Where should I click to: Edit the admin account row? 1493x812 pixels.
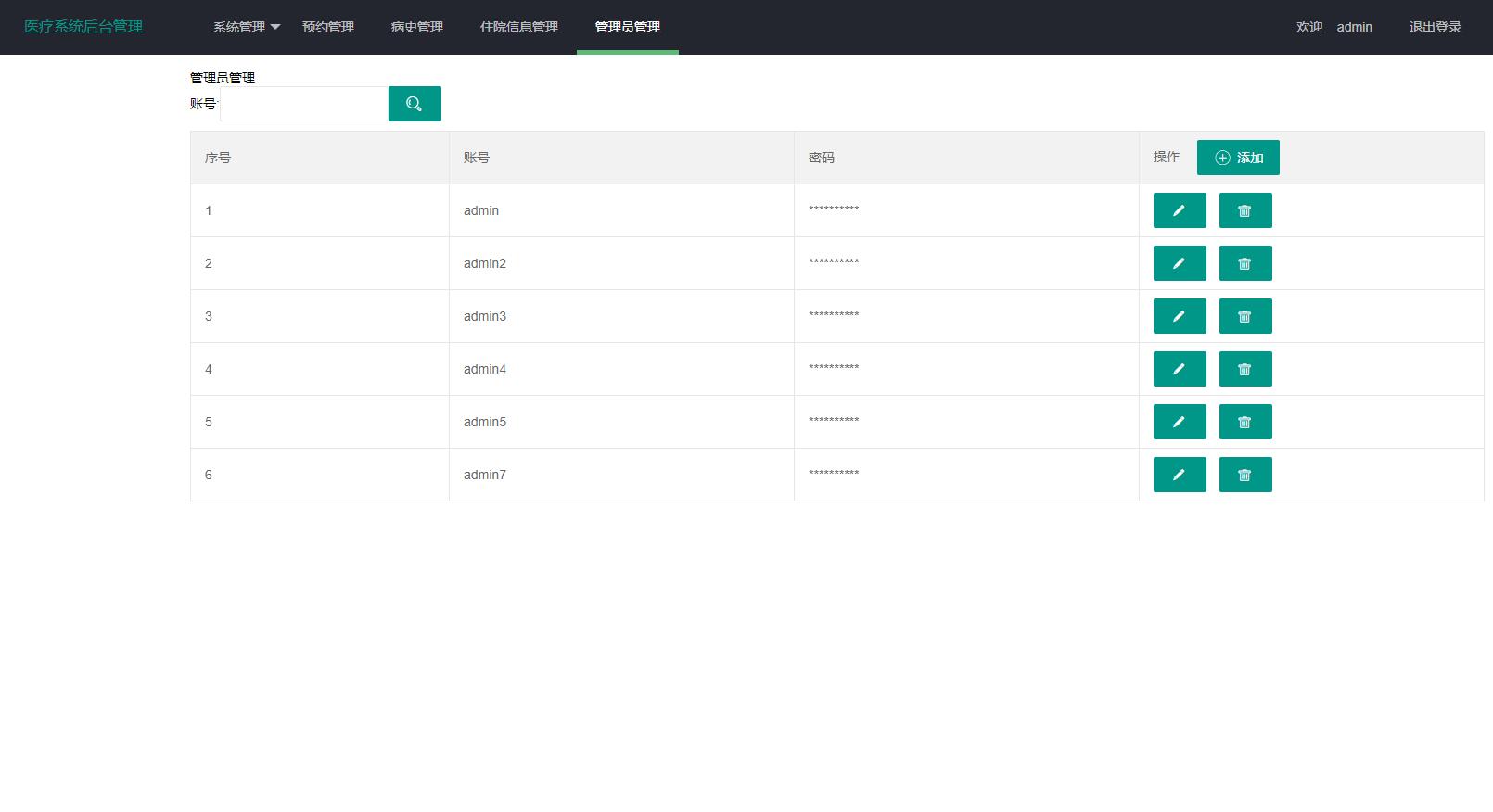pos(1179,210)
